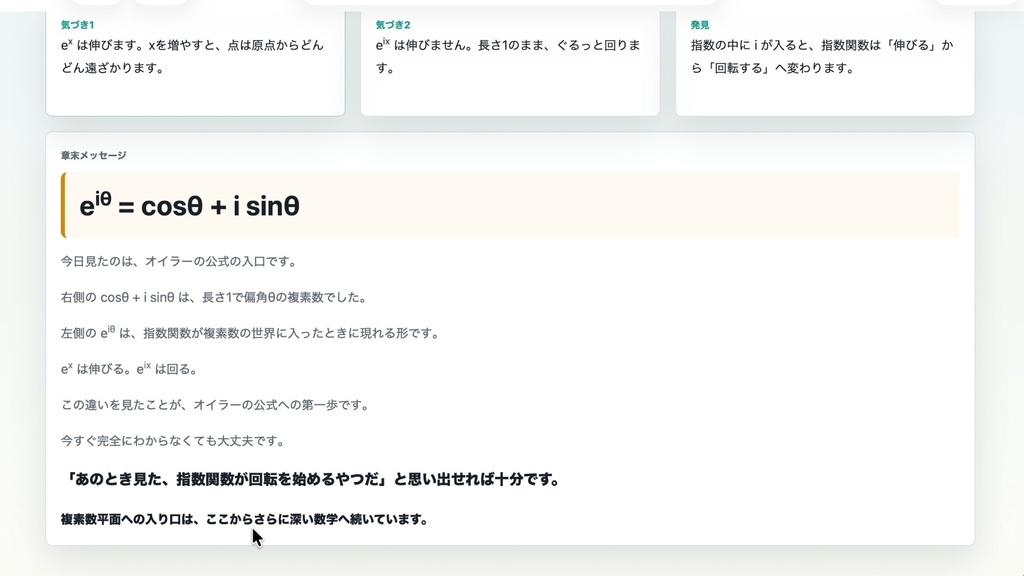
Task: Click line 'eˣ は伸びる。eⁱˣ は回る。'
Action: (x=129, y=368)
